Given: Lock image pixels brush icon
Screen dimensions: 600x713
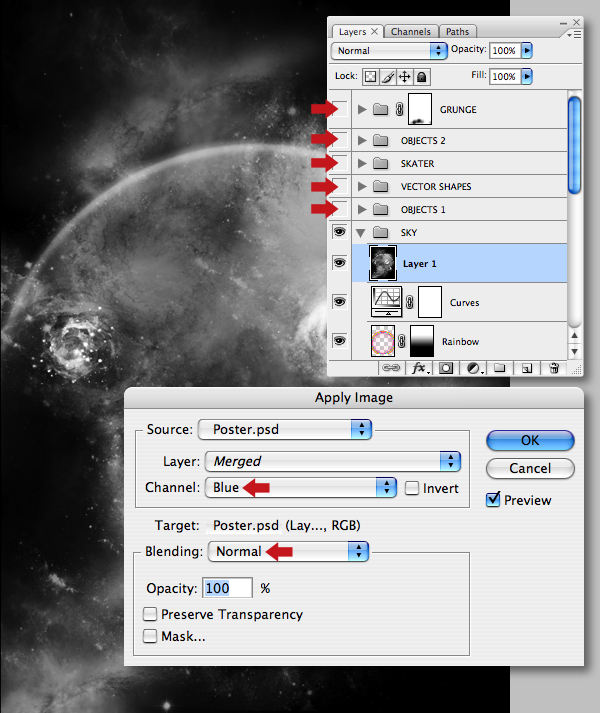Looking at the screenshot, I should tap(388, 77).
